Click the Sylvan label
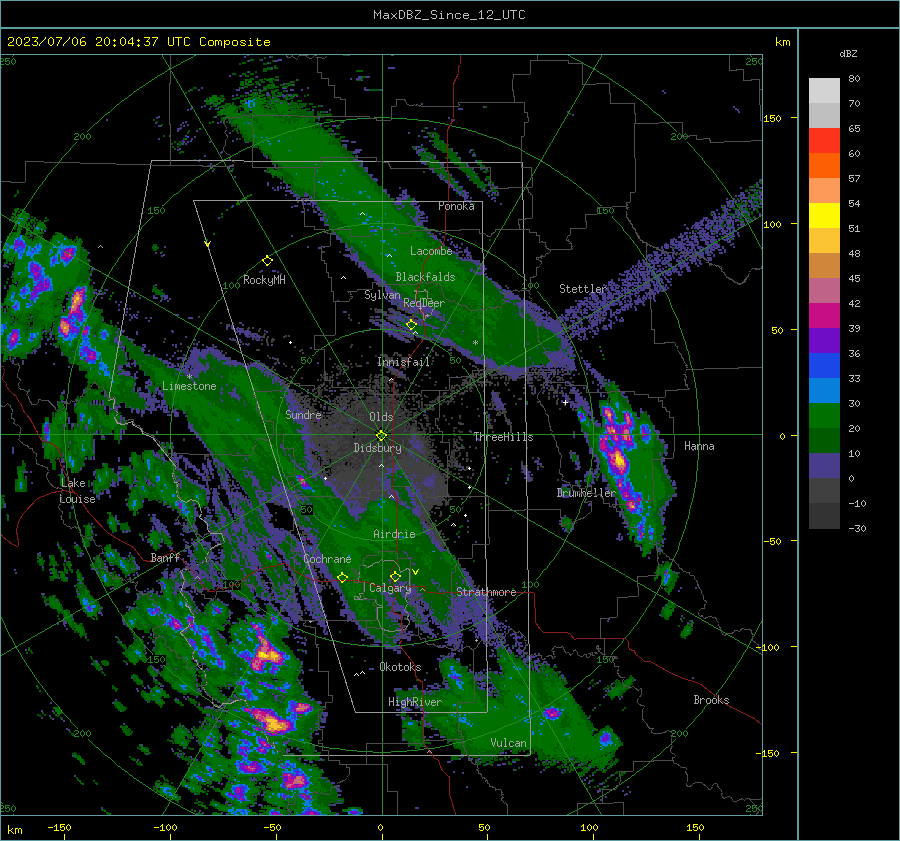The height and width of the screenshot is (841, 900). pyautogui.click(x=382, y=295)
